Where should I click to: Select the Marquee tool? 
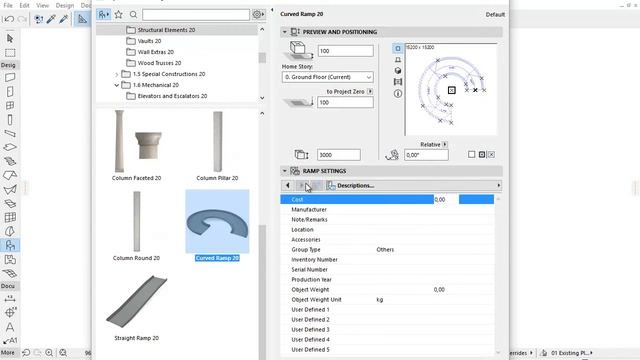pyautogui.click(x=10, y=53)
